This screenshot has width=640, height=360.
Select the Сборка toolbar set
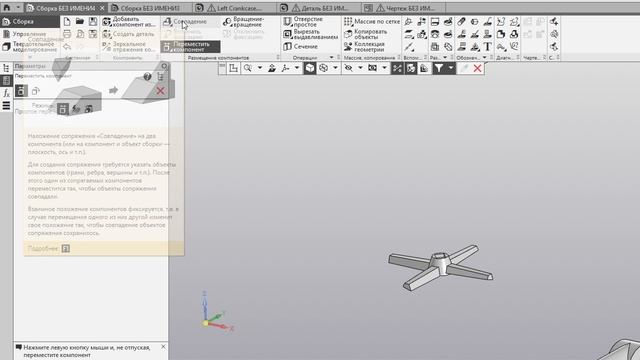[30, 22]
